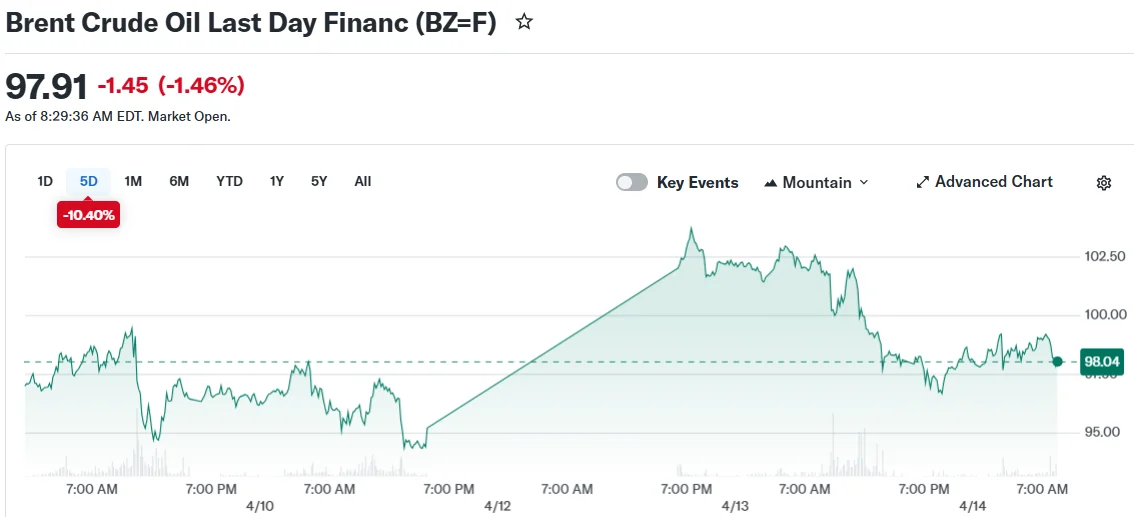Click the green endpoint dot on chart
The height and width of the screenshot is (517, 1134).
coord(1058,361)
